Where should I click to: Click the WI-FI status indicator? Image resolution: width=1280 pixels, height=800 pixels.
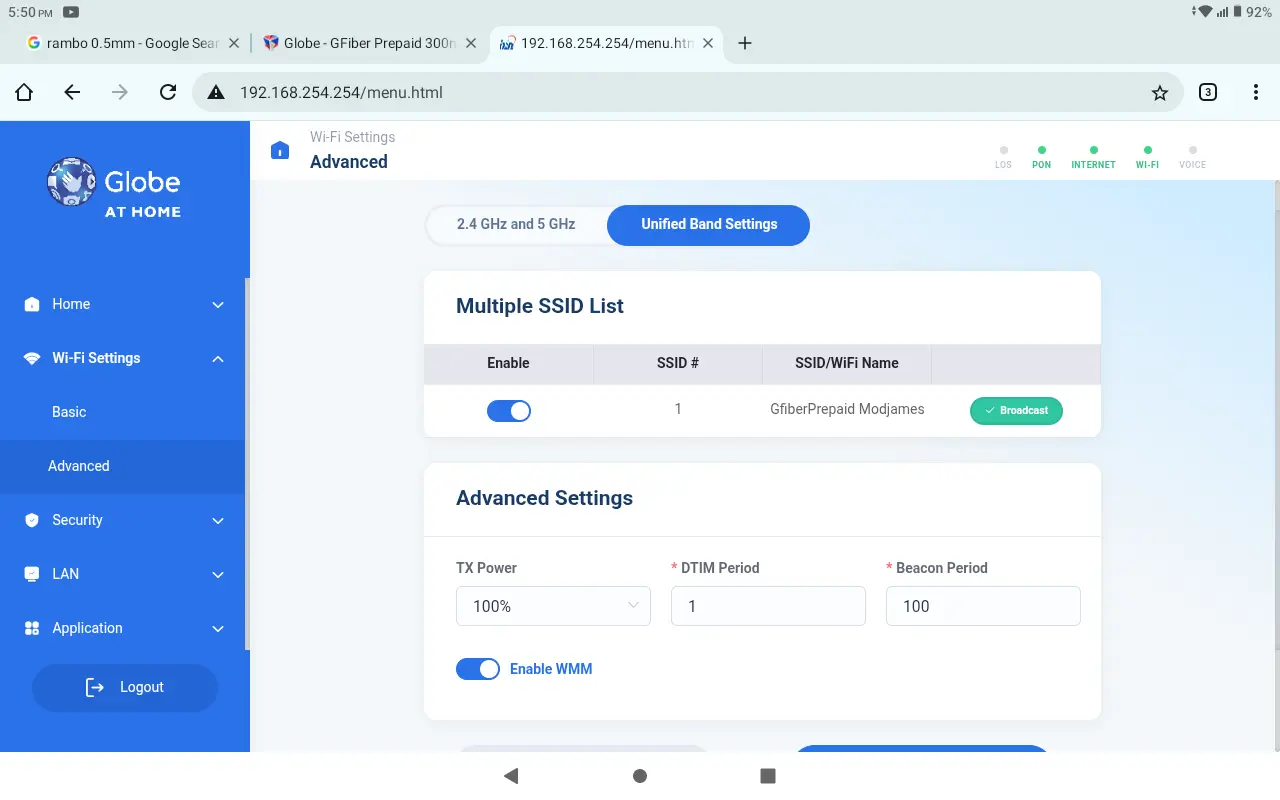click(x=1147, y=156)
